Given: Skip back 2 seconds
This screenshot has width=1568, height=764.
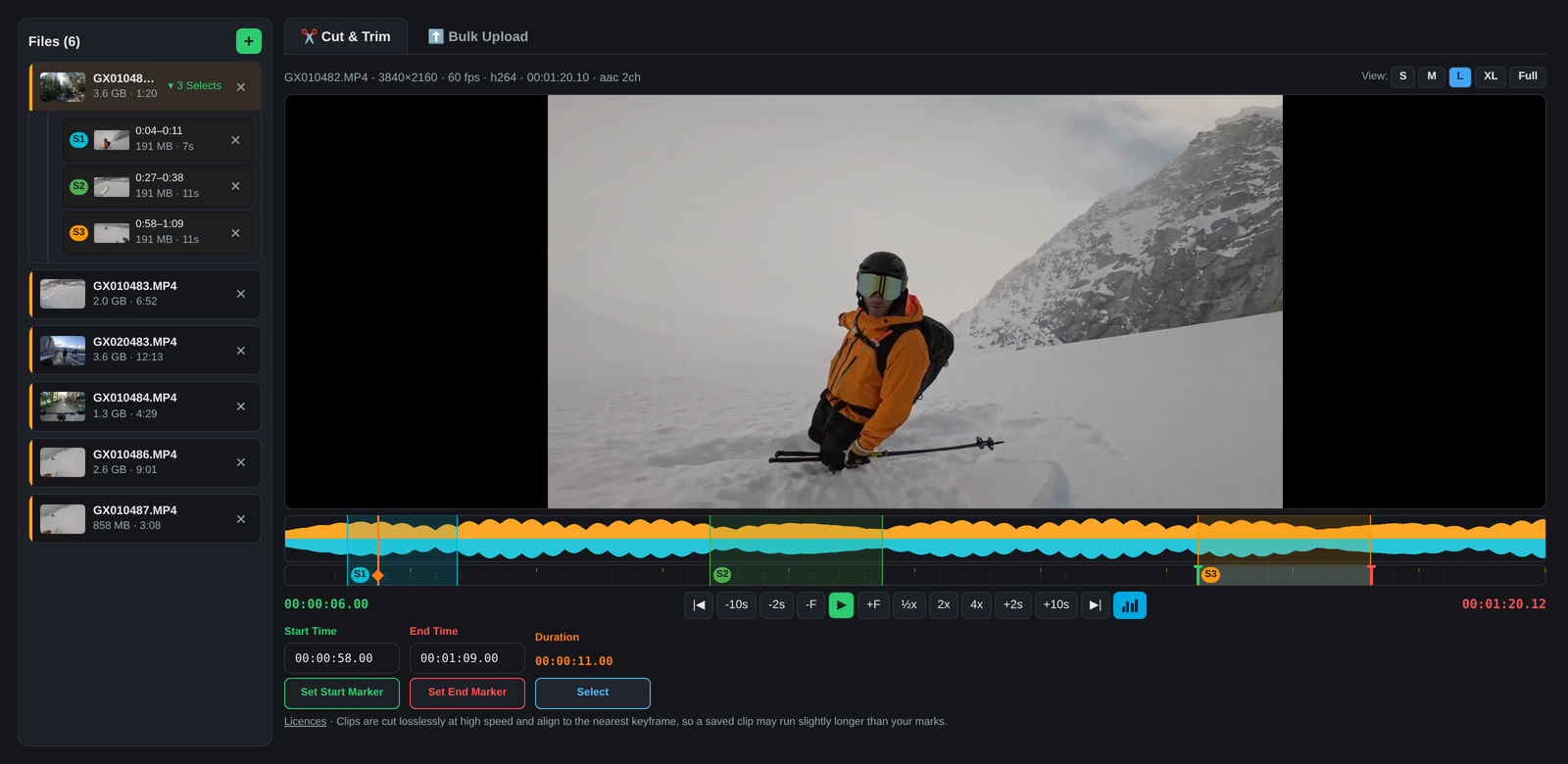Looking at the screenshot, I should pos(777,605).
